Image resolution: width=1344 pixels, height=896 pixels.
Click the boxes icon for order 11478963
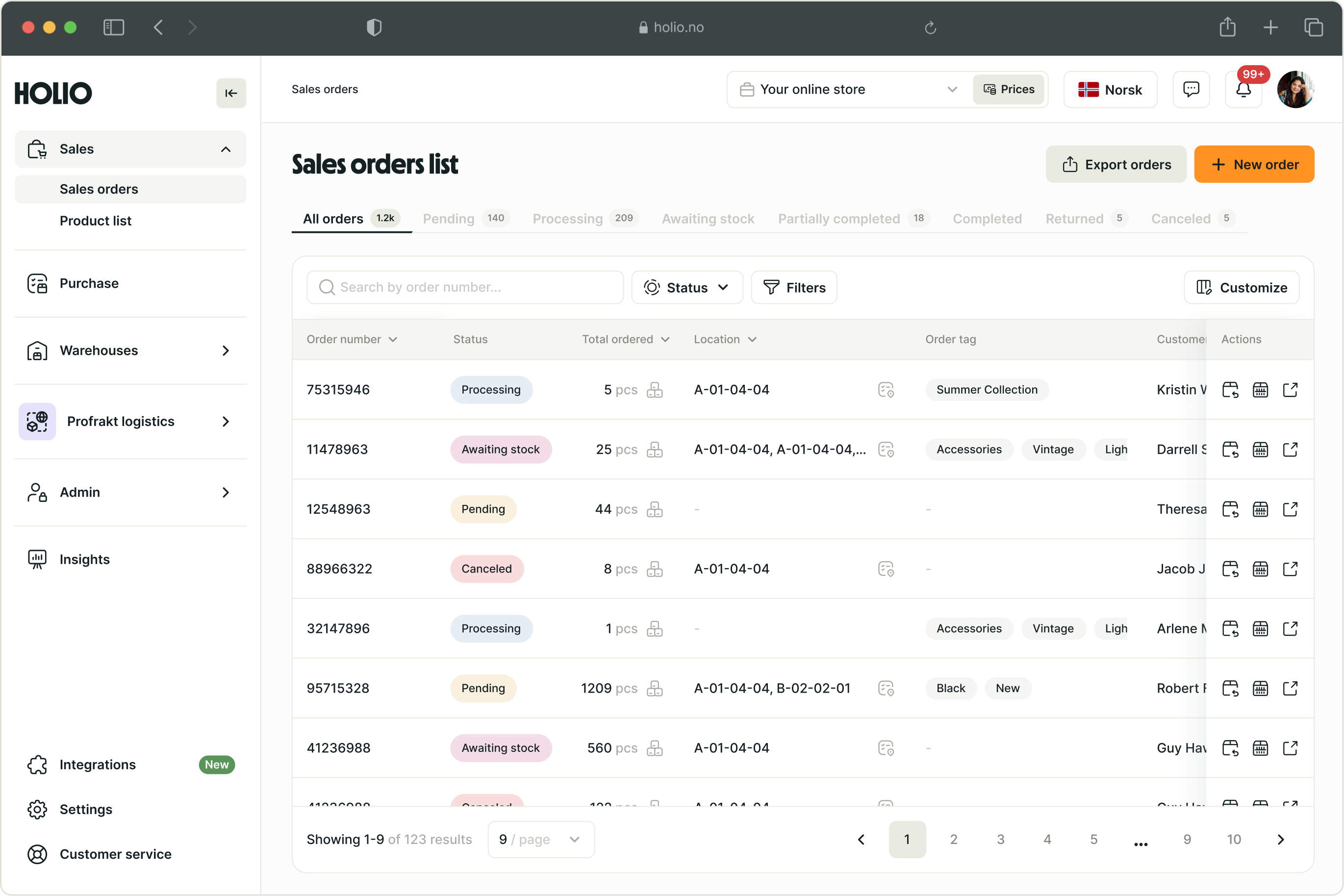click(x=655, y=449)
